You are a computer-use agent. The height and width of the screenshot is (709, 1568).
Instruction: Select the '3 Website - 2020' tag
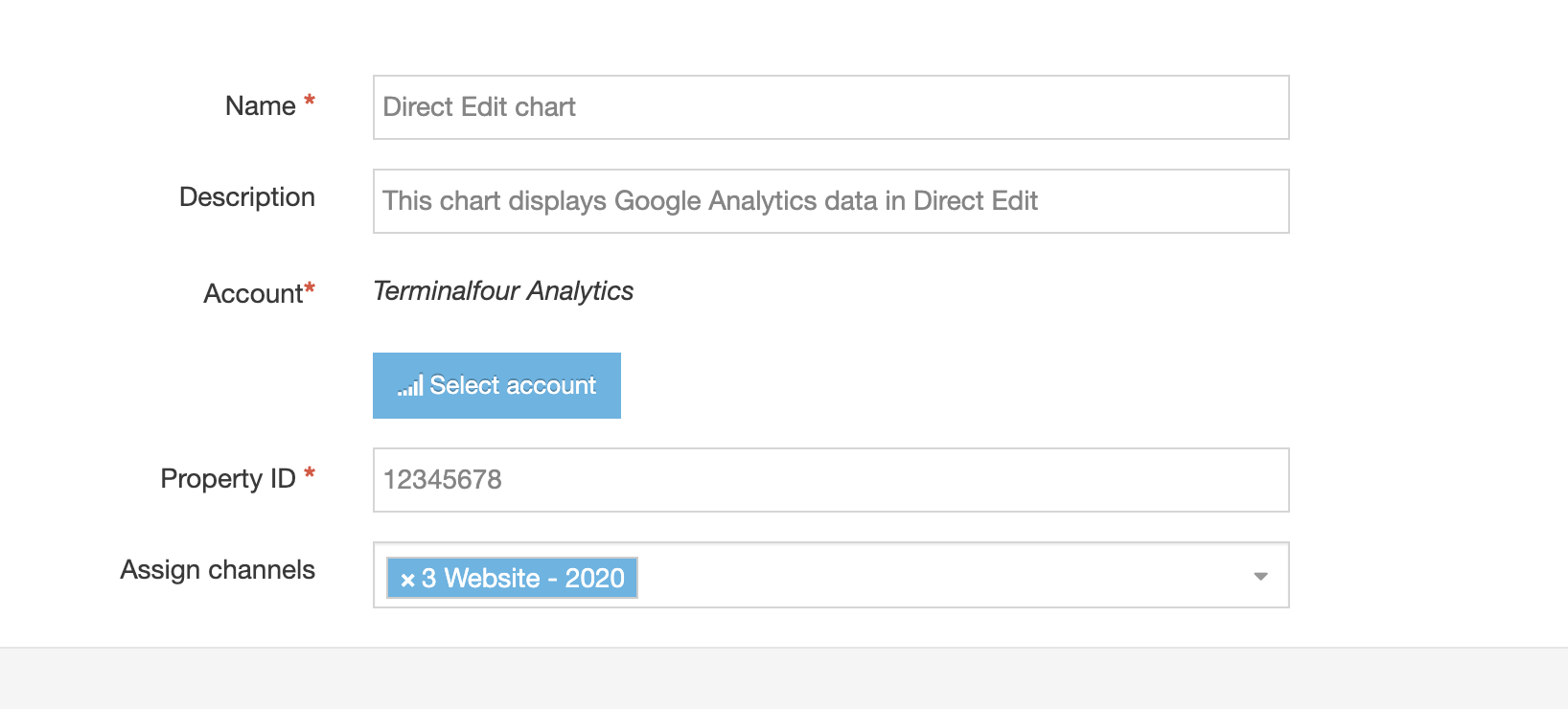point(522,579)
